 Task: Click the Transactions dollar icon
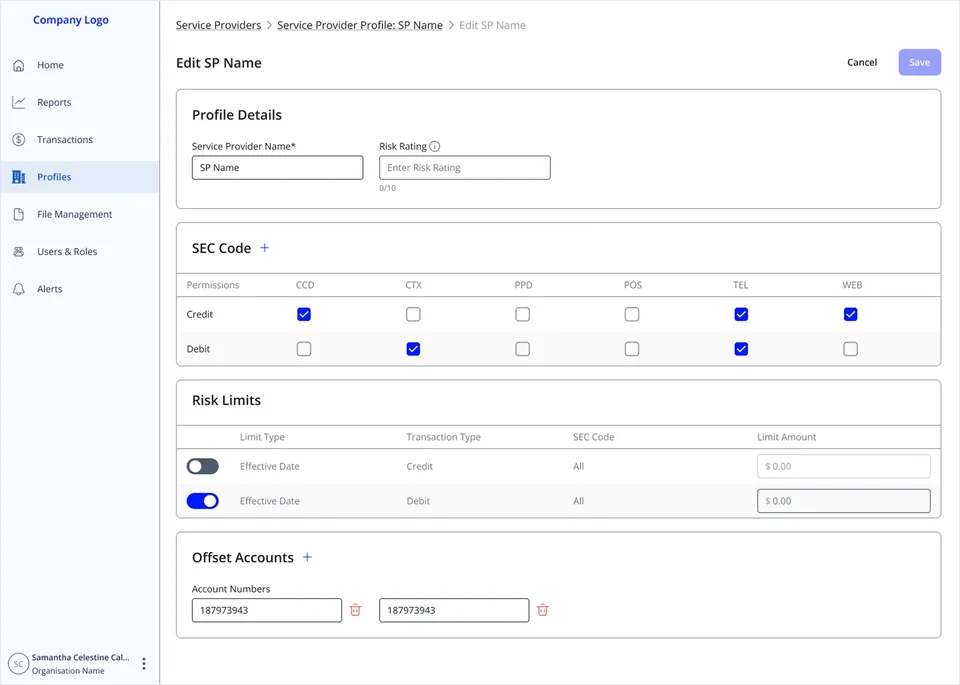click(x=19, y=140)
